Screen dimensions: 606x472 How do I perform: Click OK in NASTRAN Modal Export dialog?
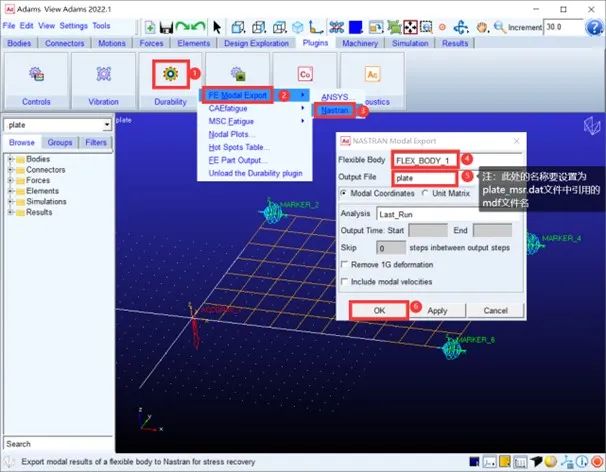pyautogui.click(x=379, y=310)
